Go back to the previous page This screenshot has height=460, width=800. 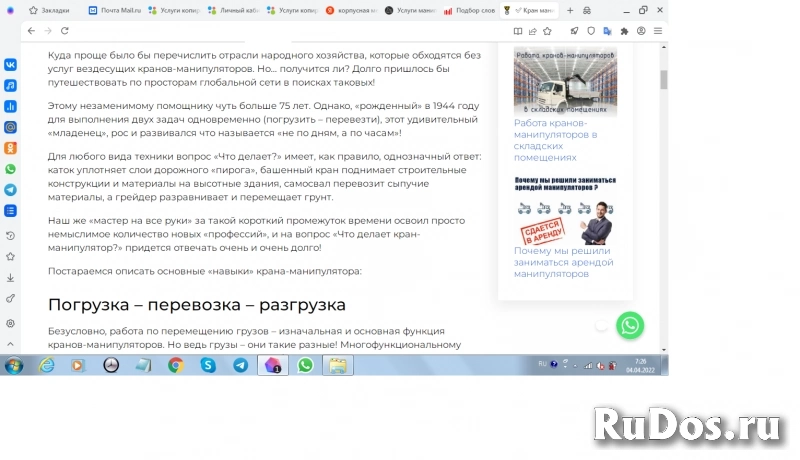tap(31, 31)
